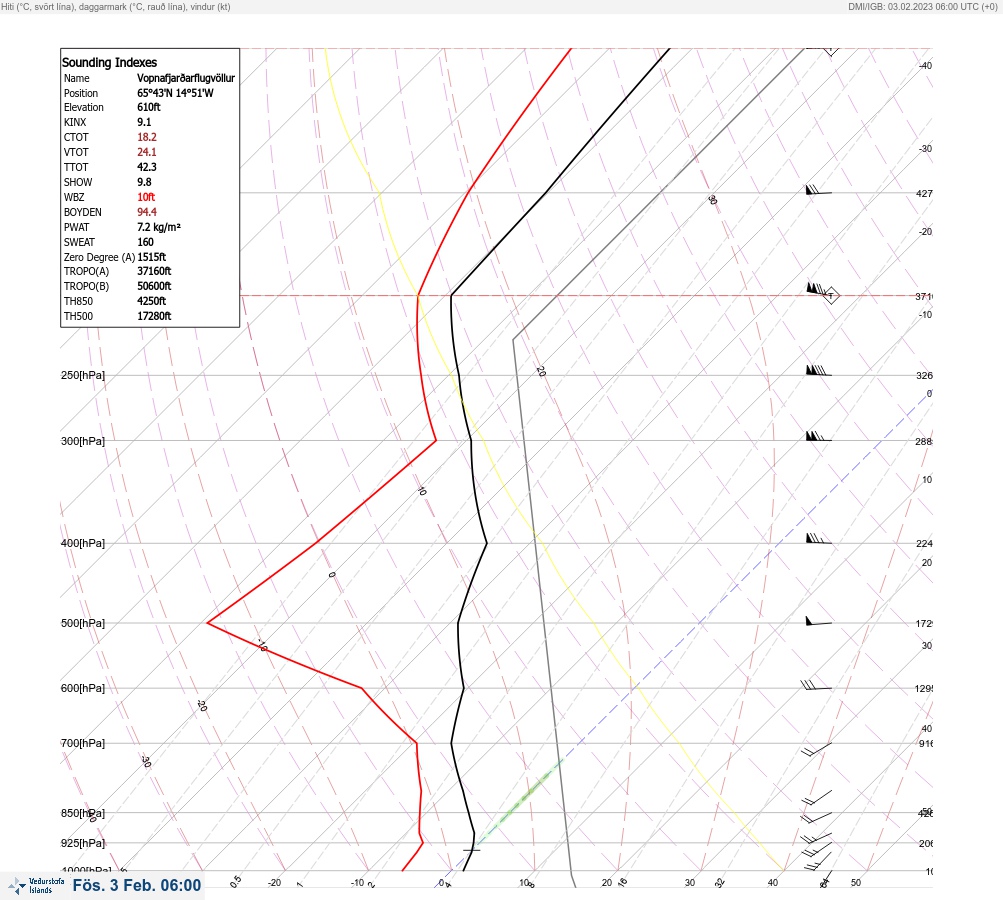Click the PWAT value 7.2 kg/m²
The image size is (1003, 900).
[159, 227]
